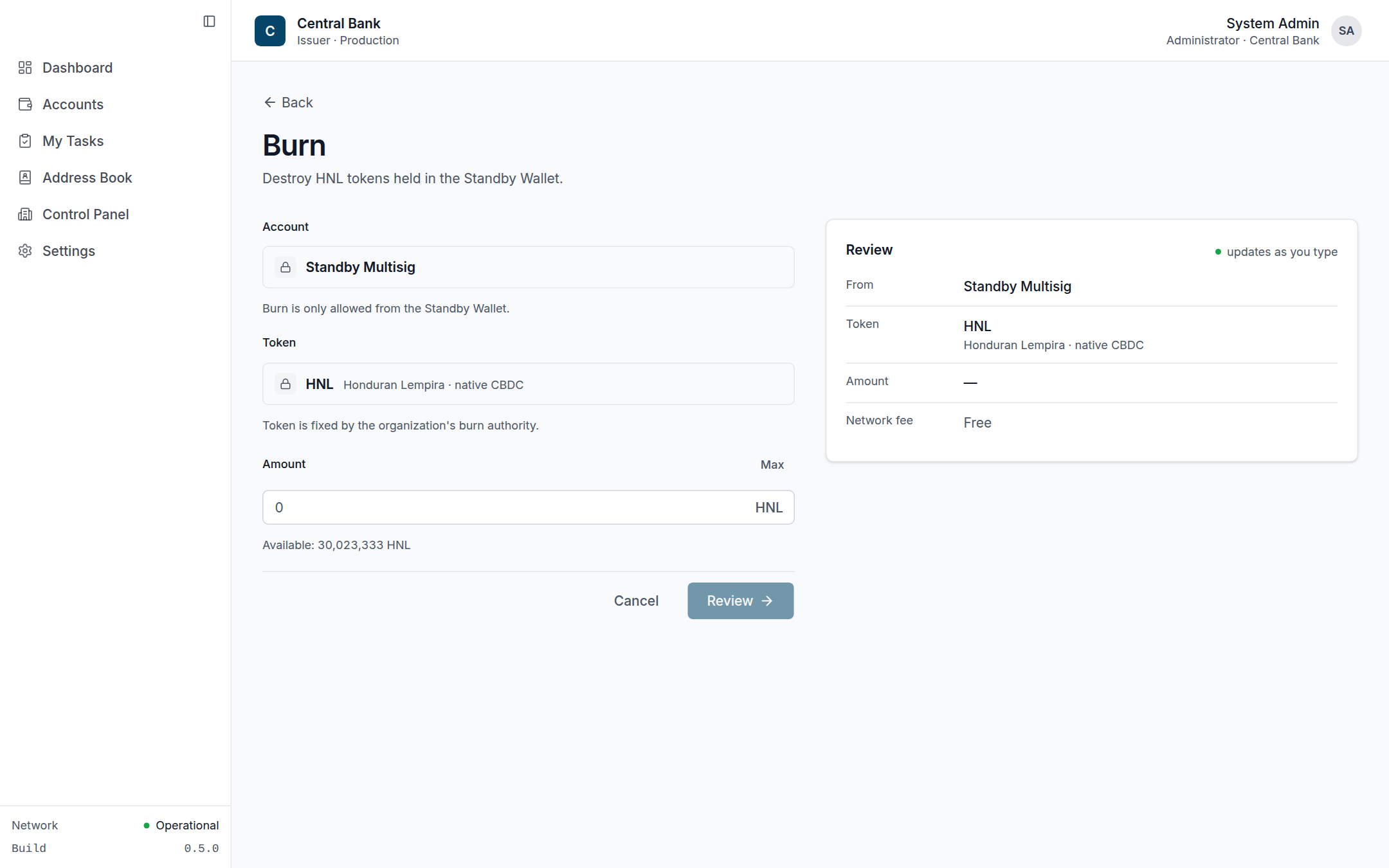Click the Network fee Free value
1389x868 pixels.
click(977, 422)
